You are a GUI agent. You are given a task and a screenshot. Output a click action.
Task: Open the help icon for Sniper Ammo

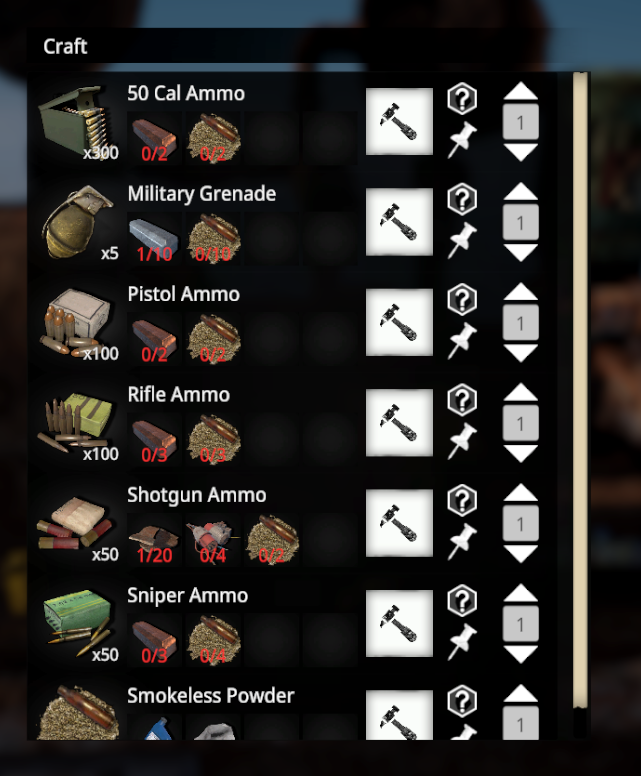pyautogui.click(x=462, y=600)
